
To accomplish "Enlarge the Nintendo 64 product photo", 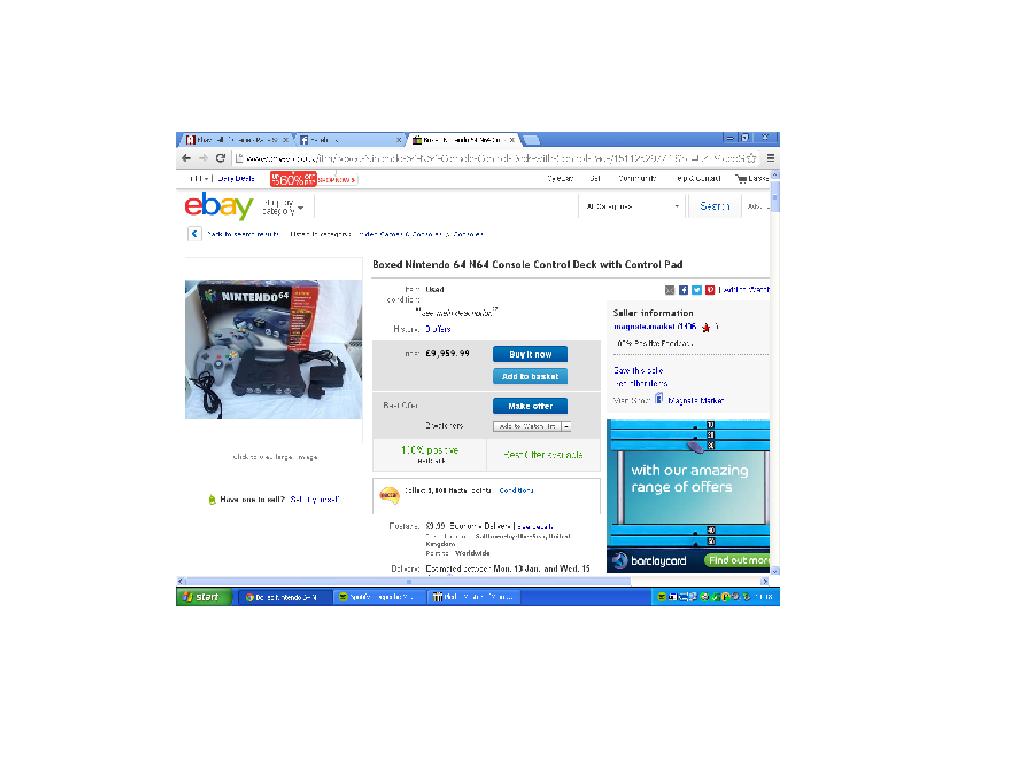I will click(x=273, y=349).
